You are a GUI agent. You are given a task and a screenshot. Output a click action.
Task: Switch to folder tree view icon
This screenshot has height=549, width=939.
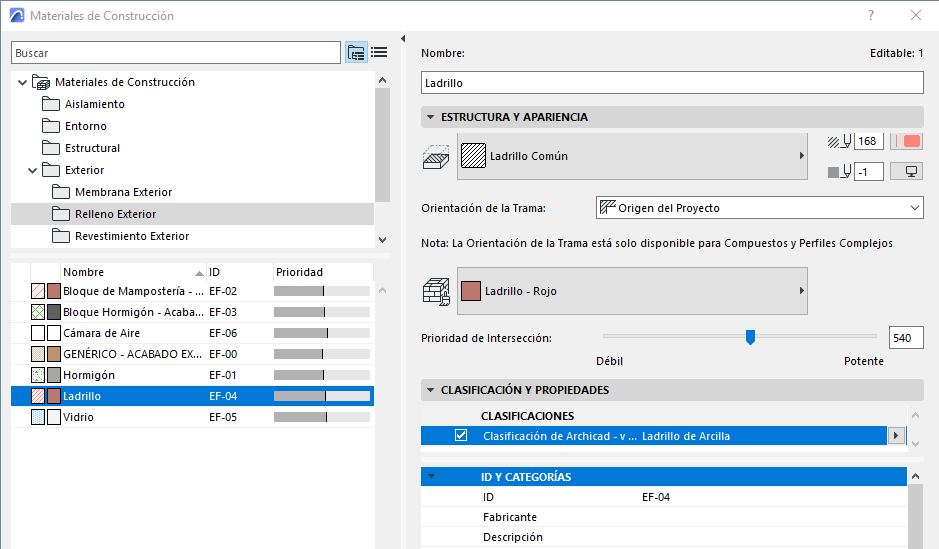tap(356, 53)
